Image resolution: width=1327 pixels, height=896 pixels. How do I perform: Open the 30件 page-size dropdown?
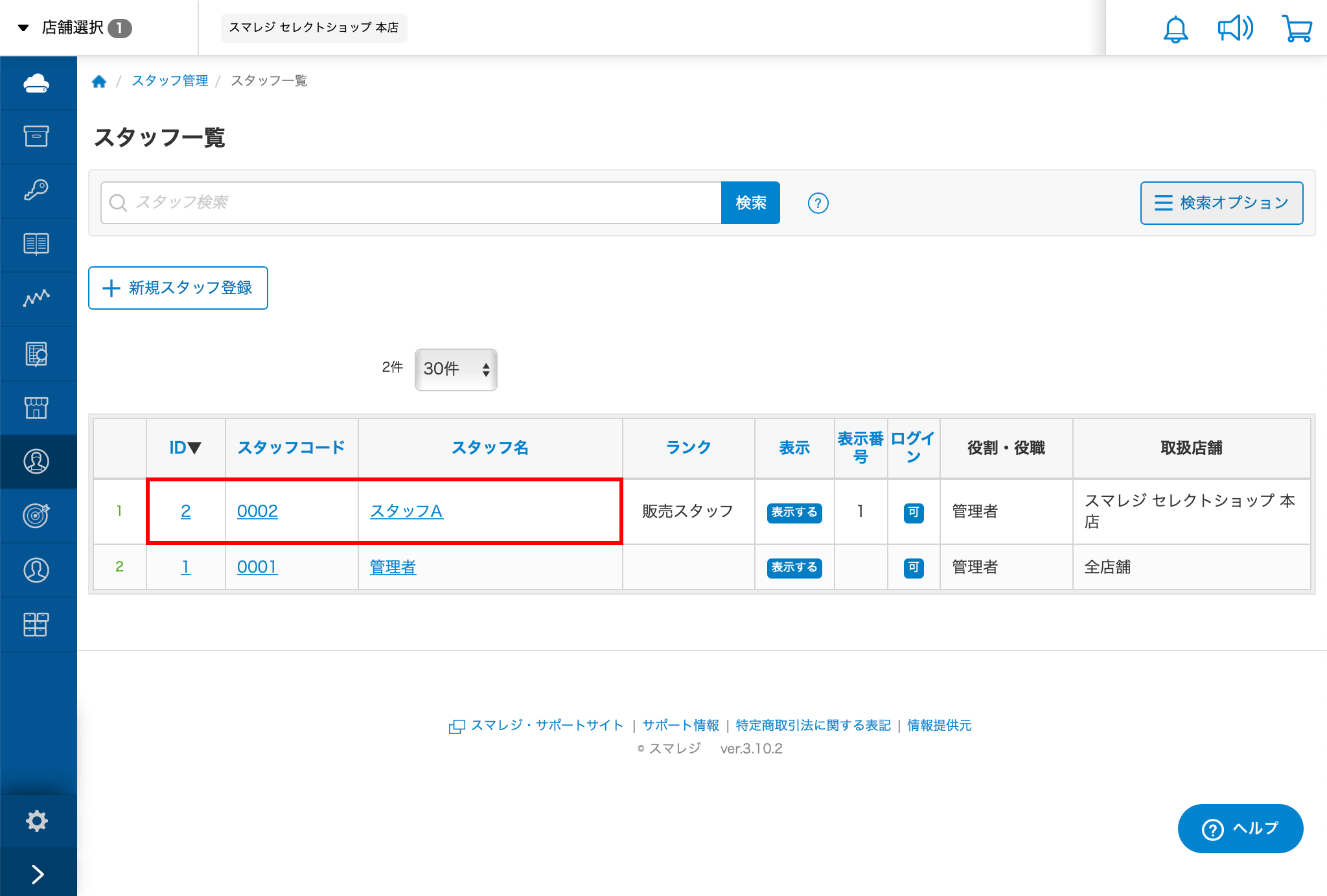pos(456,369)
